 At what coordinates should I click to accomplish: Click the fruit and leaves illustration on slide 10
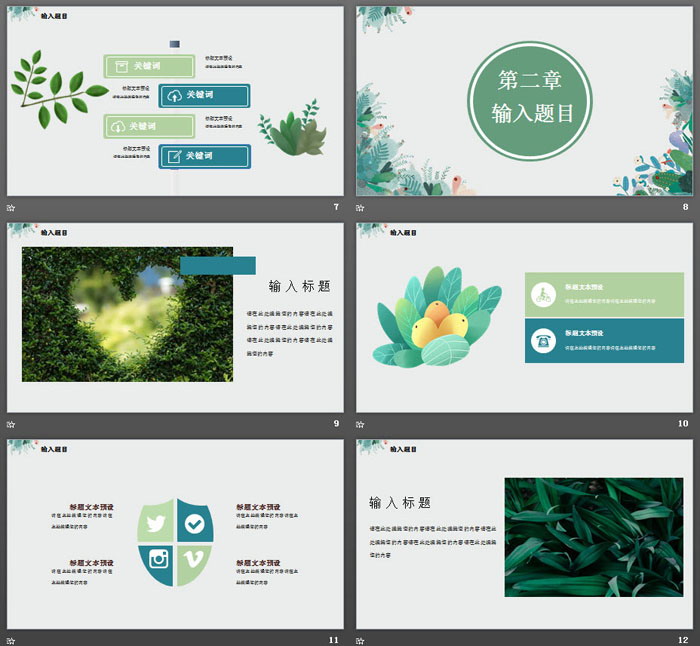coord(436,316)
